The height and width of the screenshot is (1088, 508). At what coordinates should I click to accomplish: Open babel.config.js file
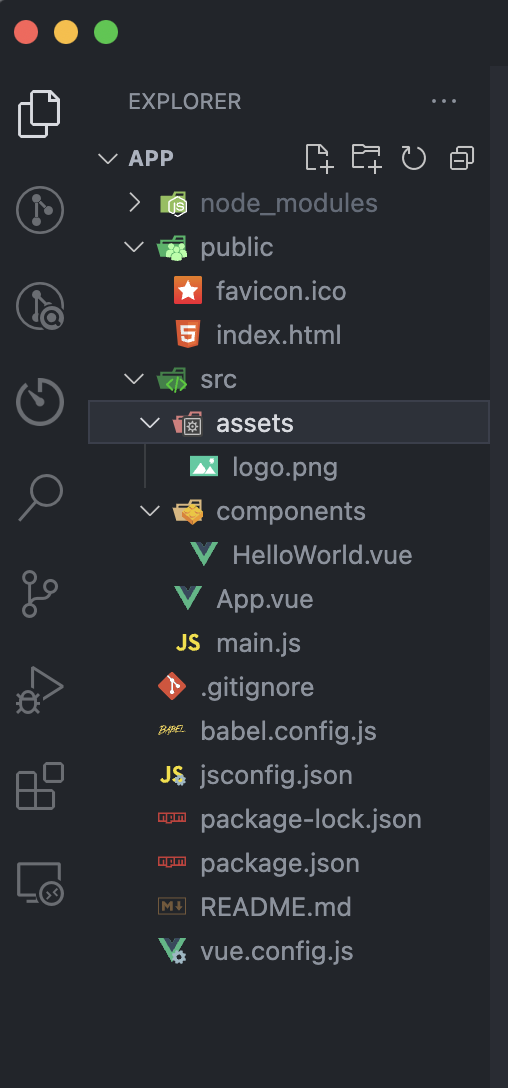[x=289, y=731]
